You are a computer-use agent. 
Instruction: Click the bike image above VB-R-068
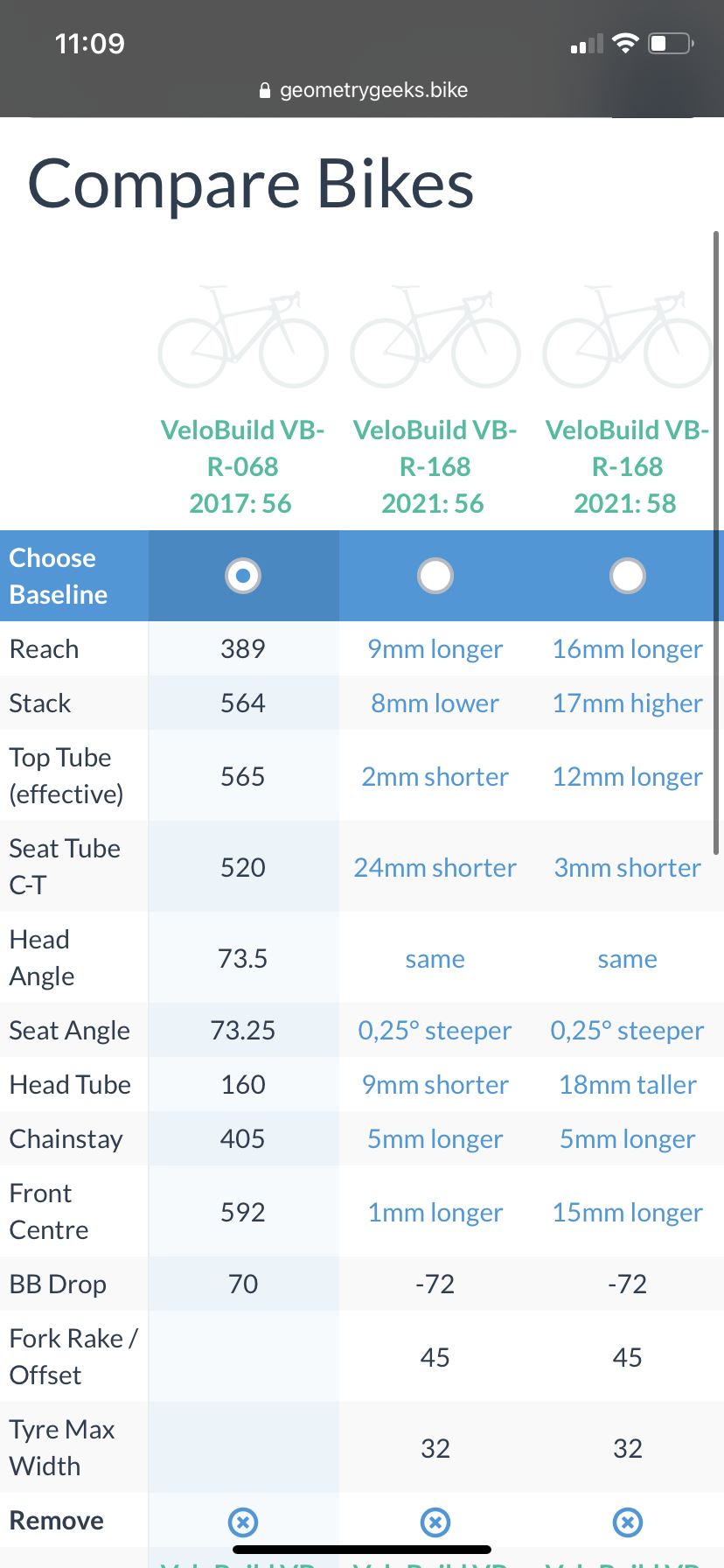243,338
